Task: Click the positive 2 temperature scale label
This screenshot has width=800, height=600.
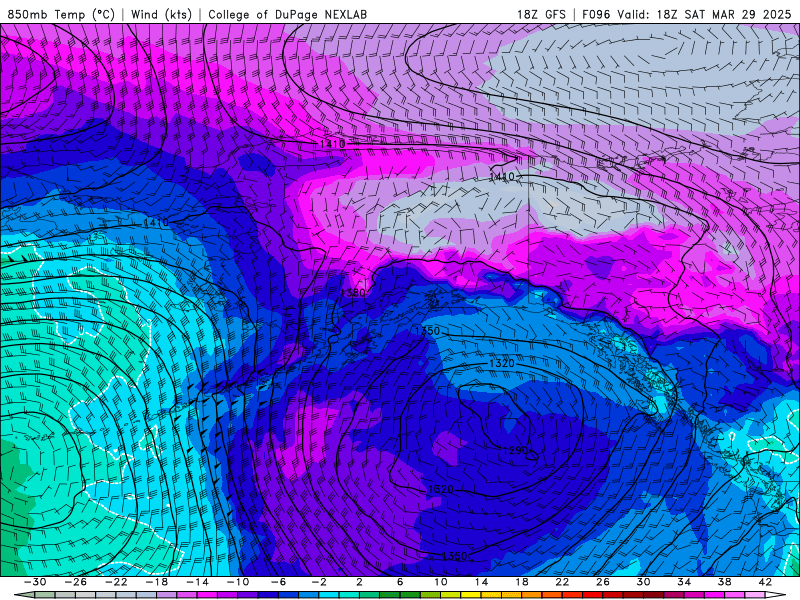Action: click(359, 582)
